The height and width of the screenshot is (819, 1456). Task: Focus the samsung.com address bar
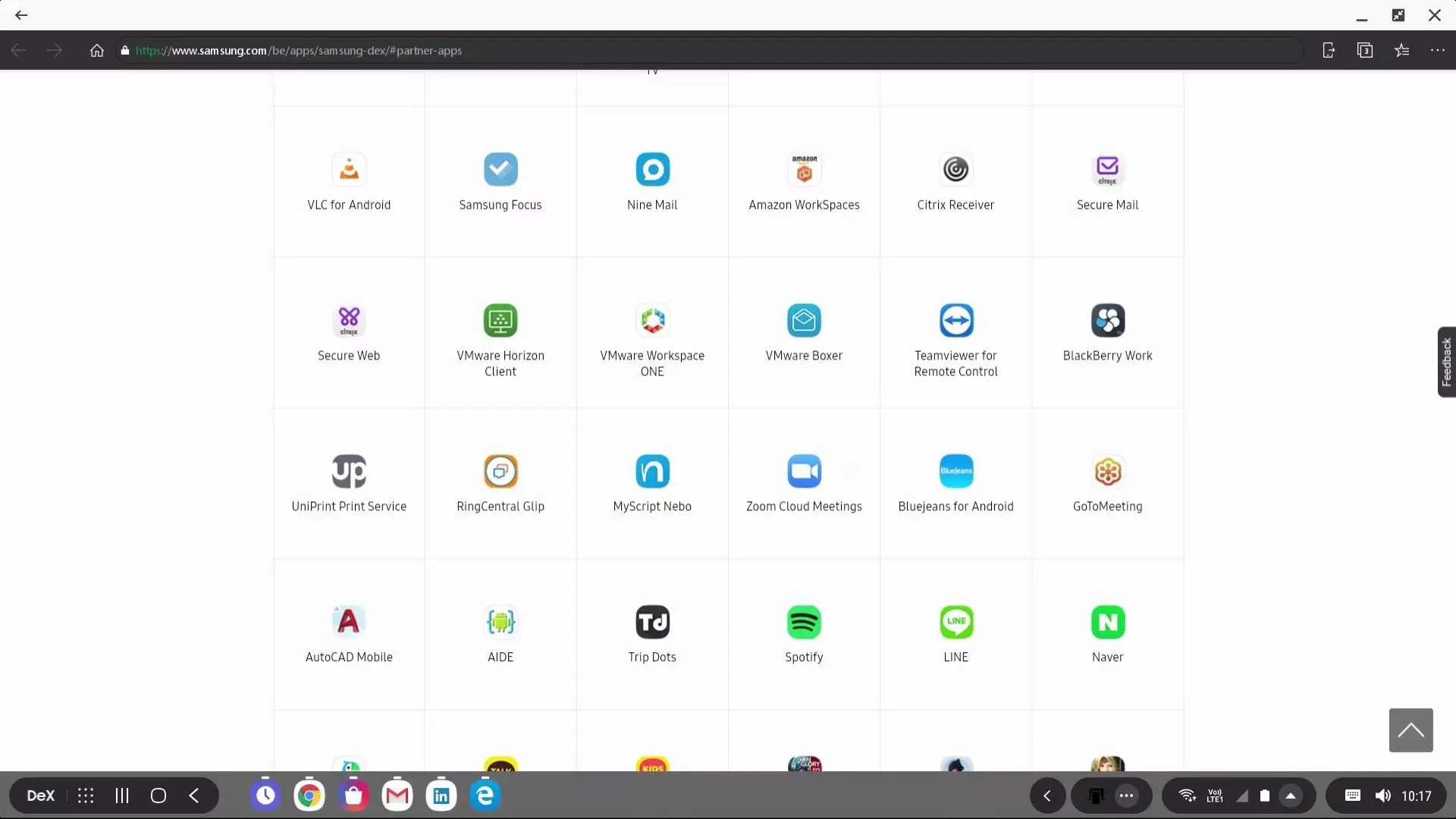click(x=709, y=51)
